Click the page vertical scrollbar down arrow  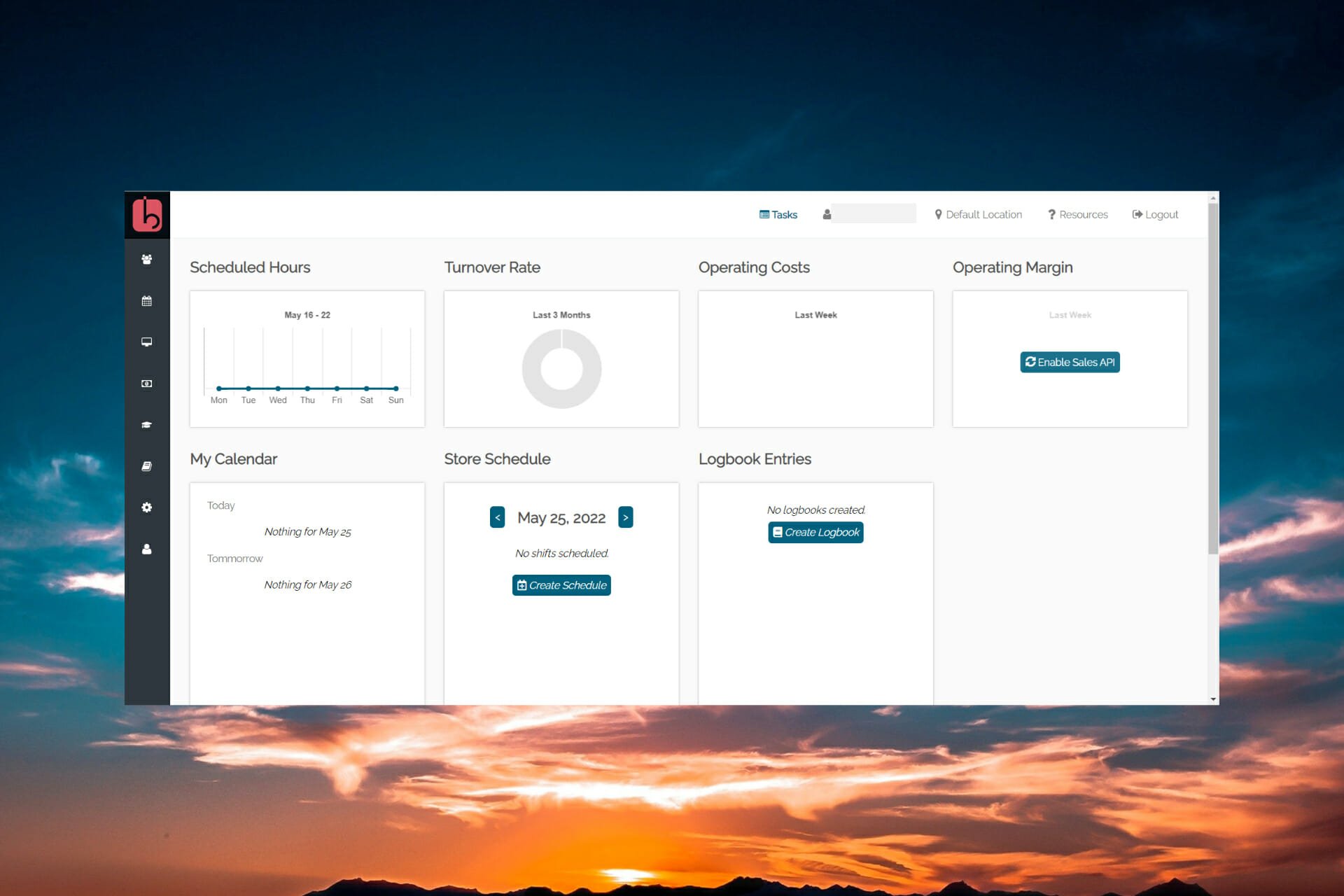[x=1213, y=699]
